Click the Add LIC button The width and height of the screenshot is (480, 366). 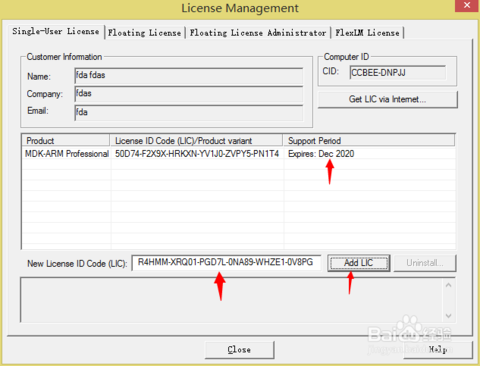tap(359, 263)
